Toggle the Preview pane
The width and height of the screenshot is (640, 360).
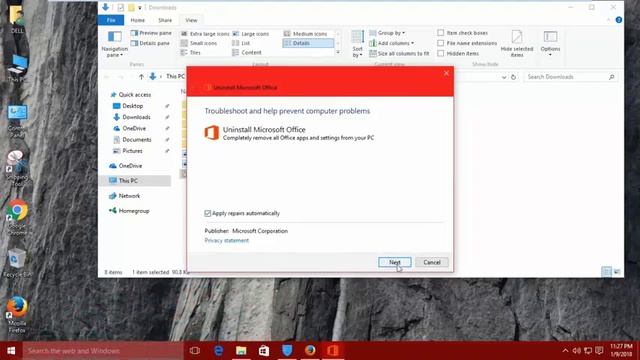click(x=151, y=33)
